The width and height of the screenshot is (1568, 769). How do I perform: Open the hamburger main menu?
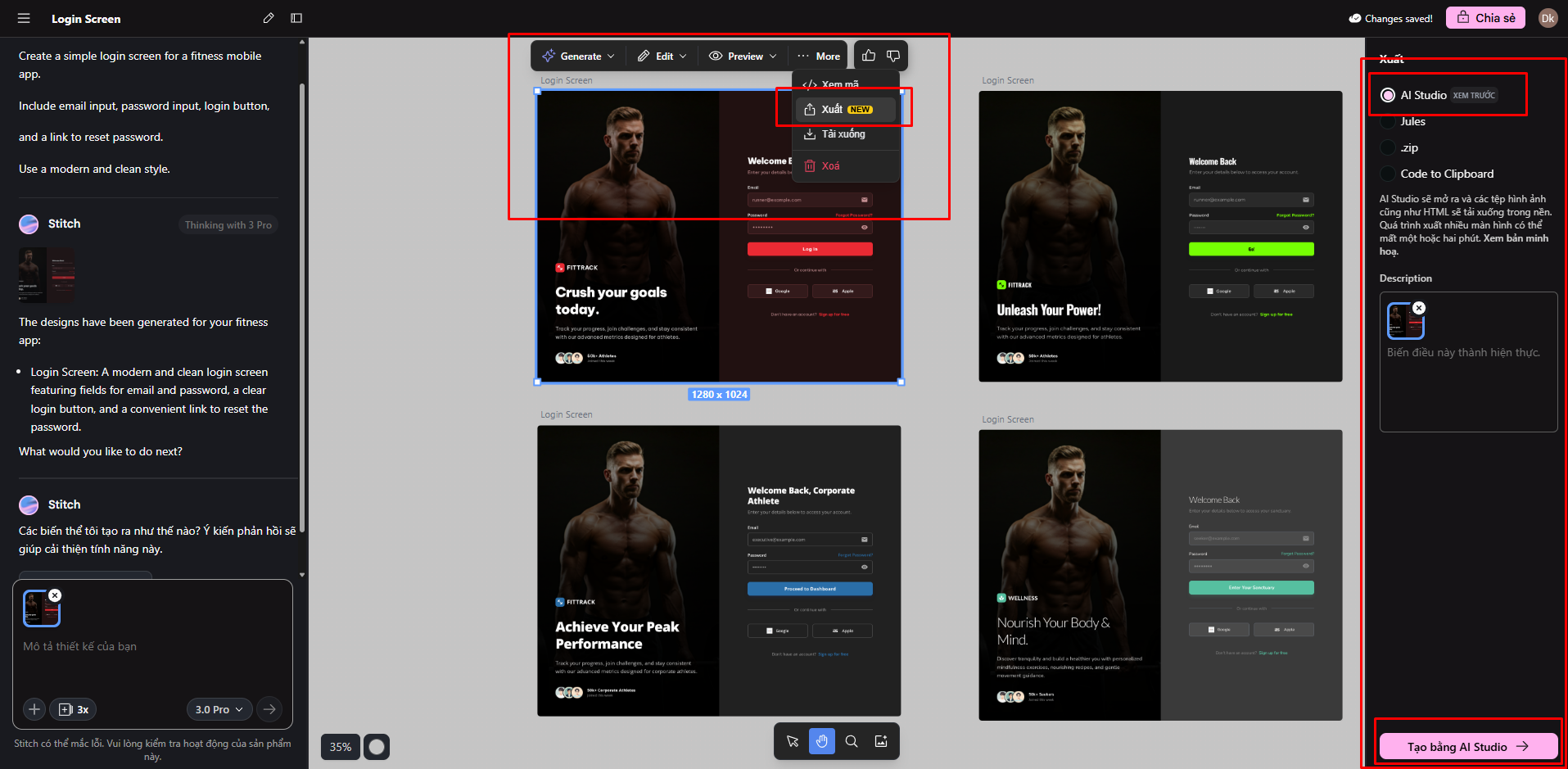coord(24,18)
